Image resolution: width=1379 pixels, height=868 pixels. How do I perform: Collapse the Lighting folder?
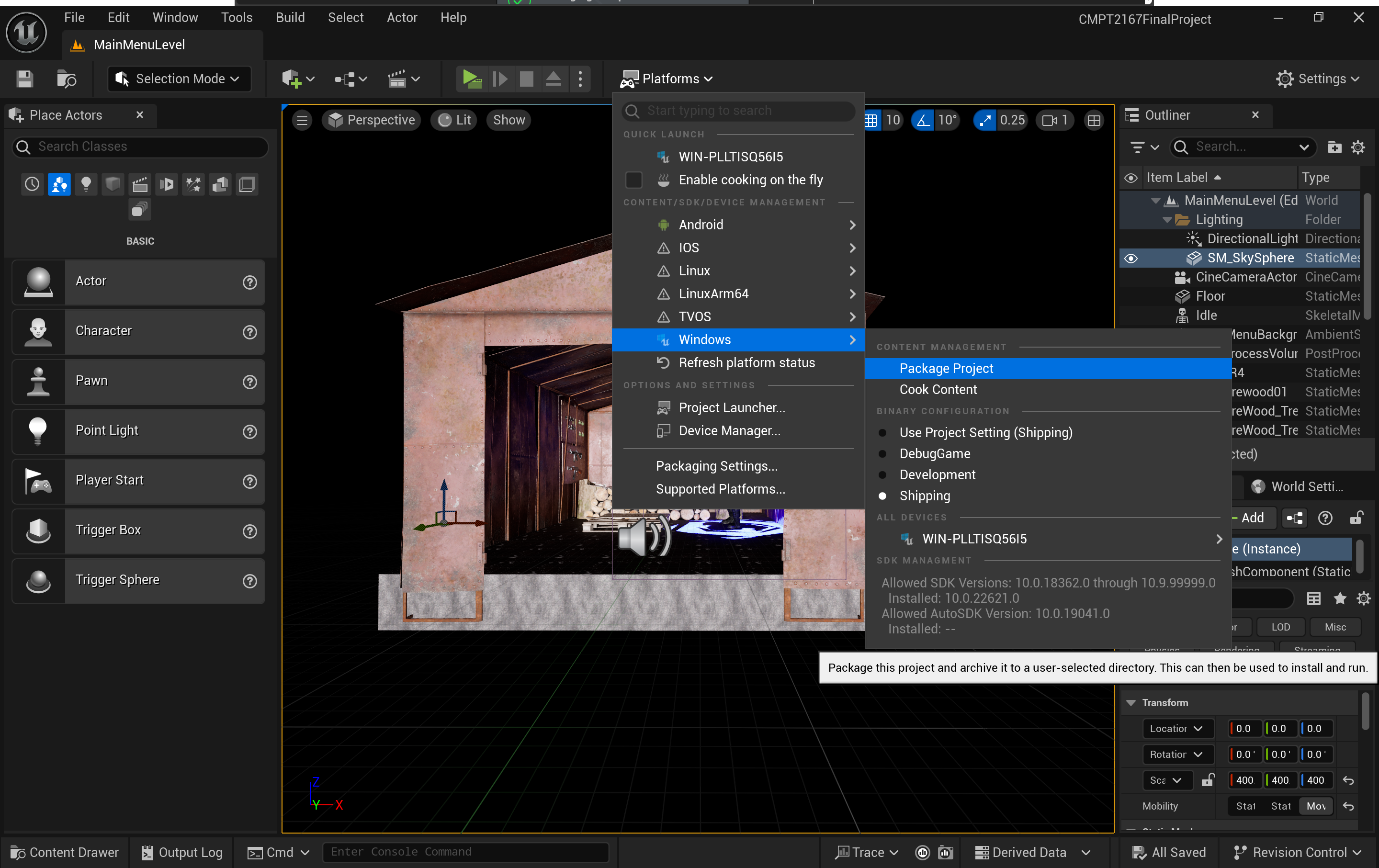(1167, 220)
